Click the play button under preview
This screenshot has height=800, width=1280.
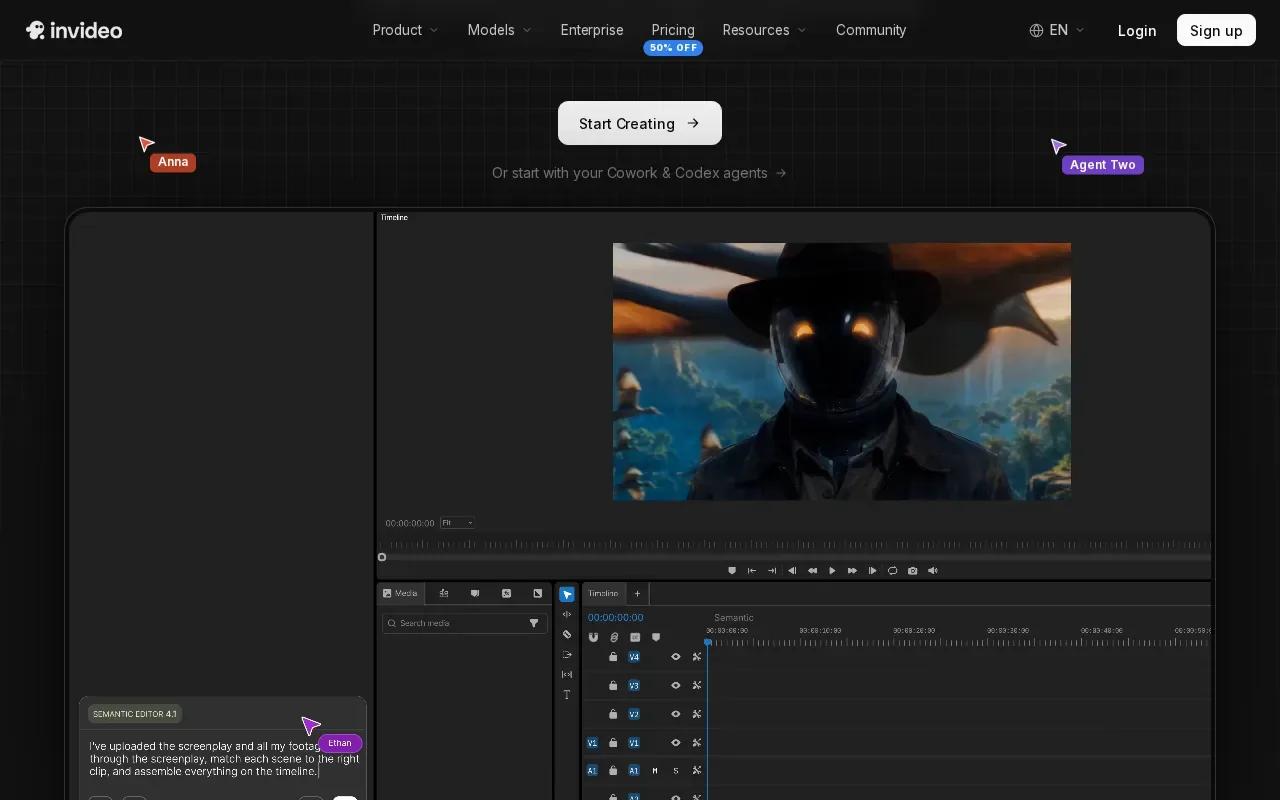[x=832, y=570]
